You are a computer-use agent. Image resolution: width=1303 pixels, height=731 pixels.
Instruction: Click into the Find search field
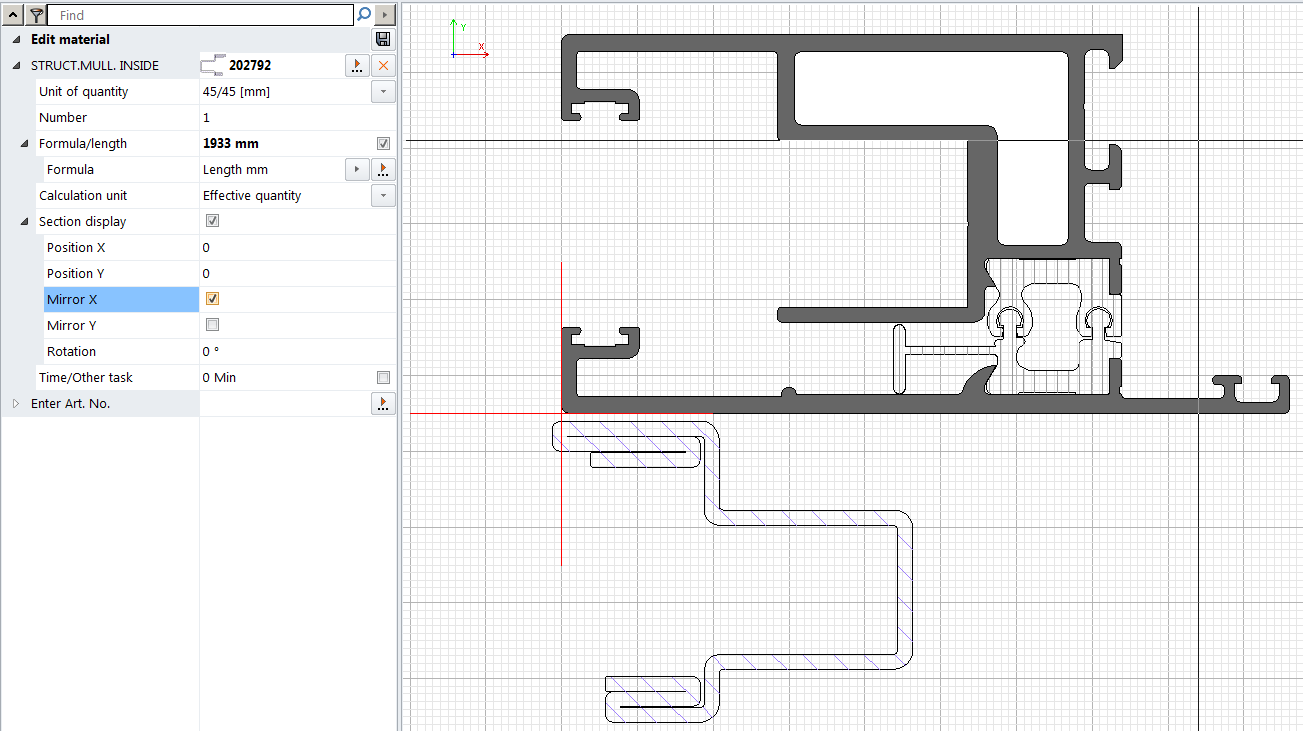coord(200,15)
